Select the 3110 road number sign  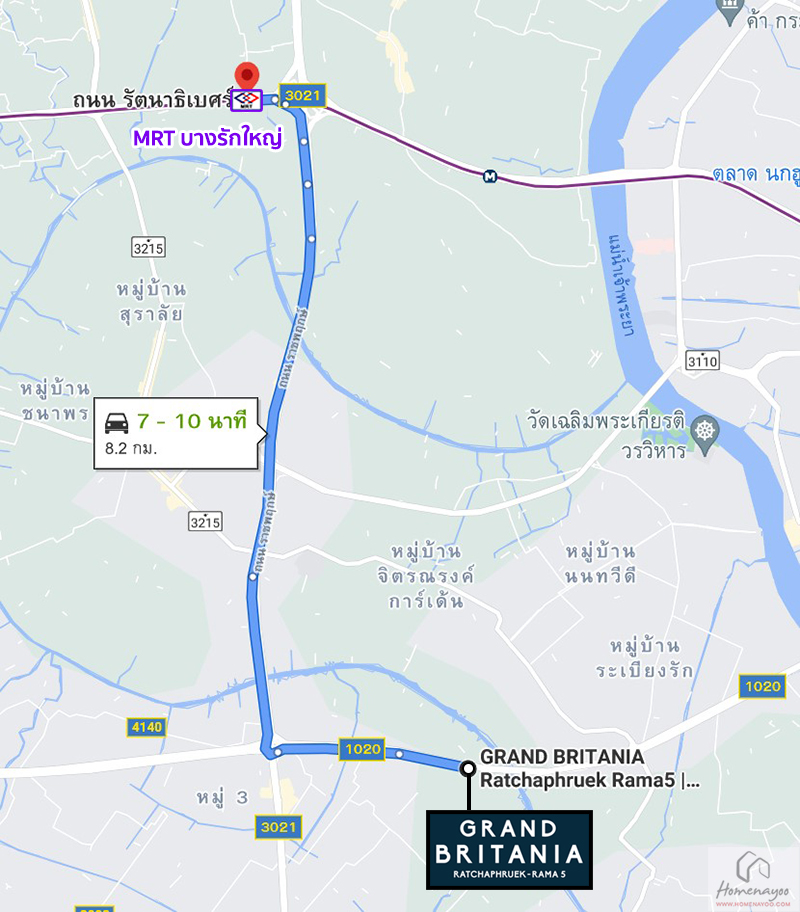[702, 361]
